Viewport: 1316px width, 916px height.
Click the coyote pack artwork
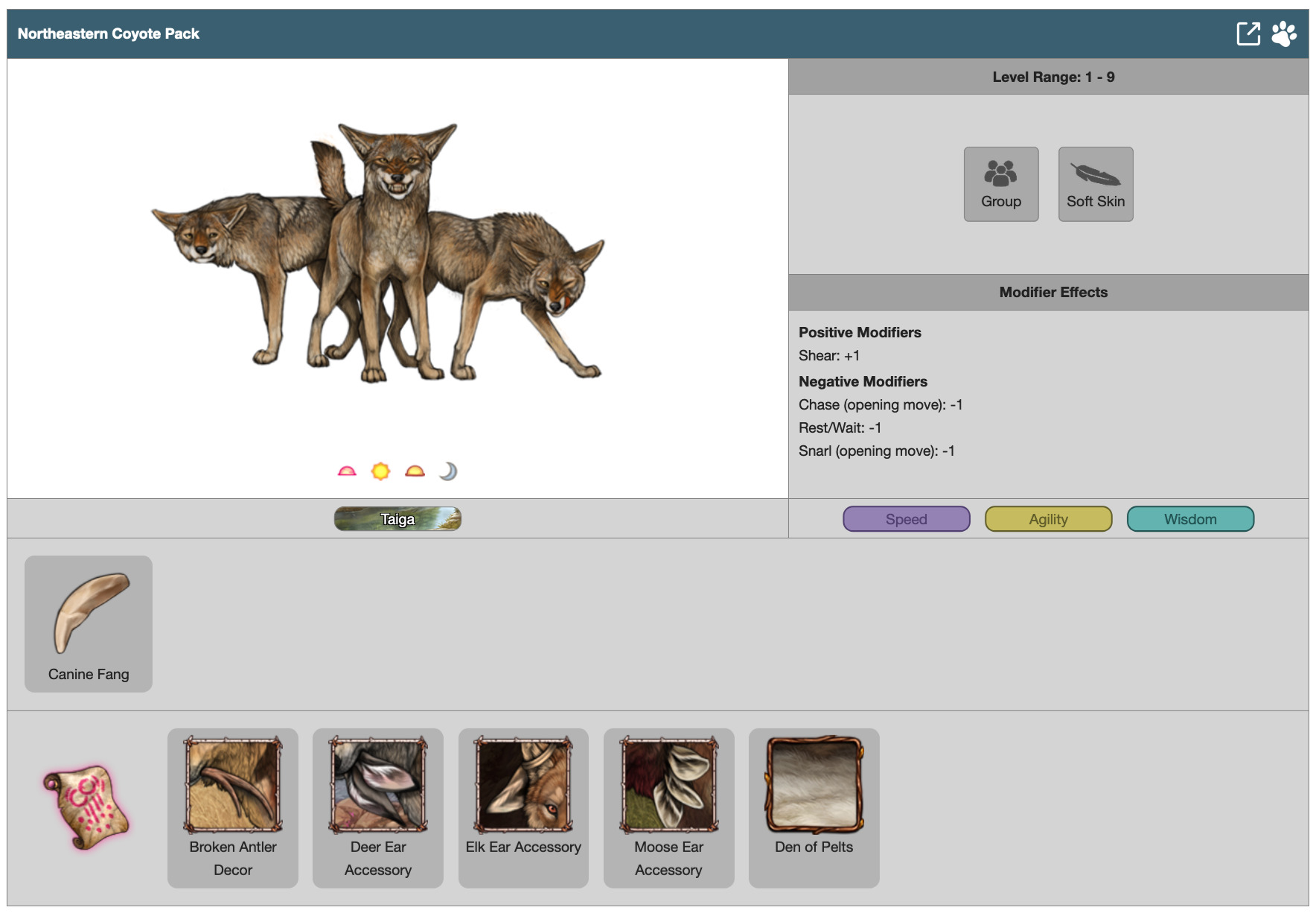(x=378, y=253)
